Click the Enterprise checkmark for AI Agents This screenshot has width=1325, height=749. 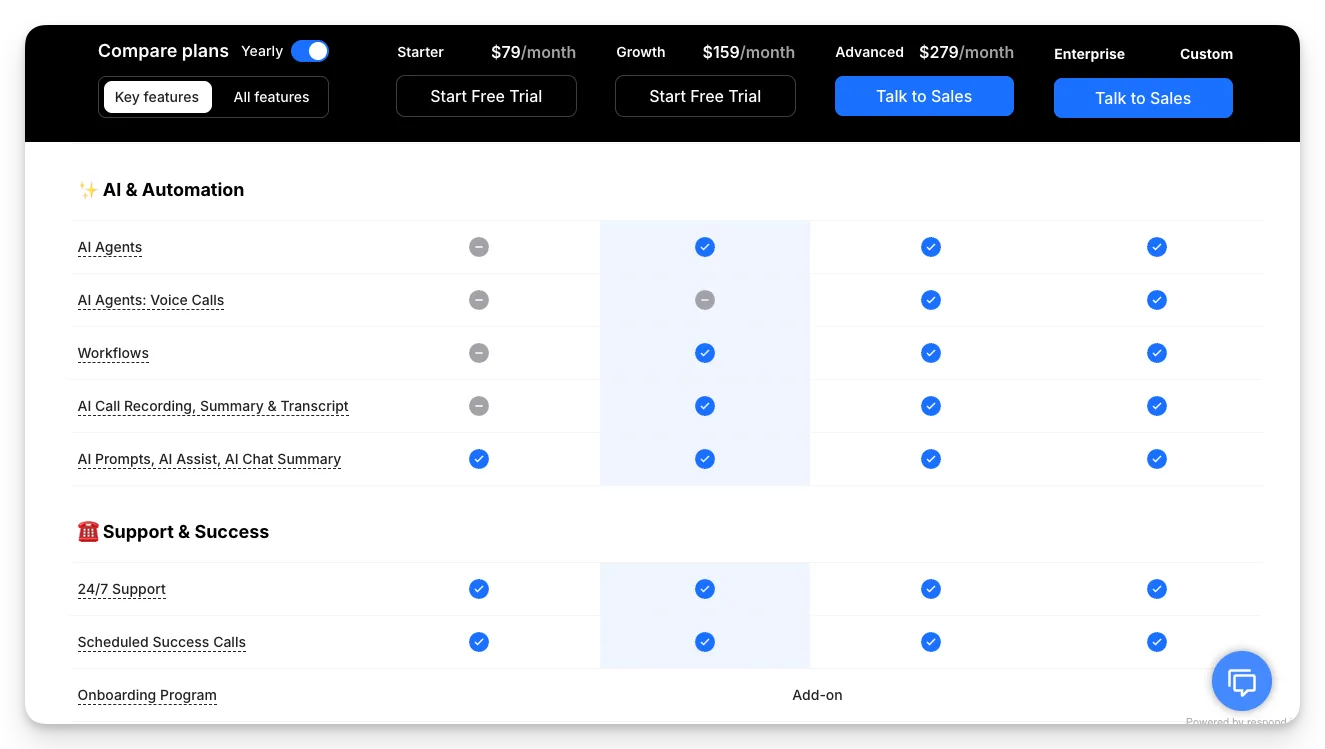1157,247
